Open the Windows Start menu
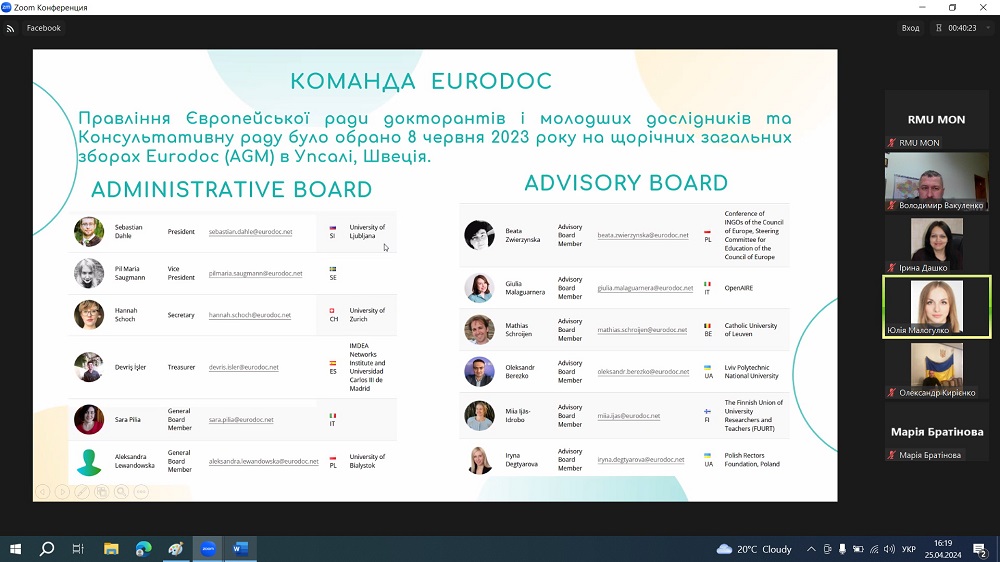The width and height of the screenshot is (1000, 562). coord(15,549)
